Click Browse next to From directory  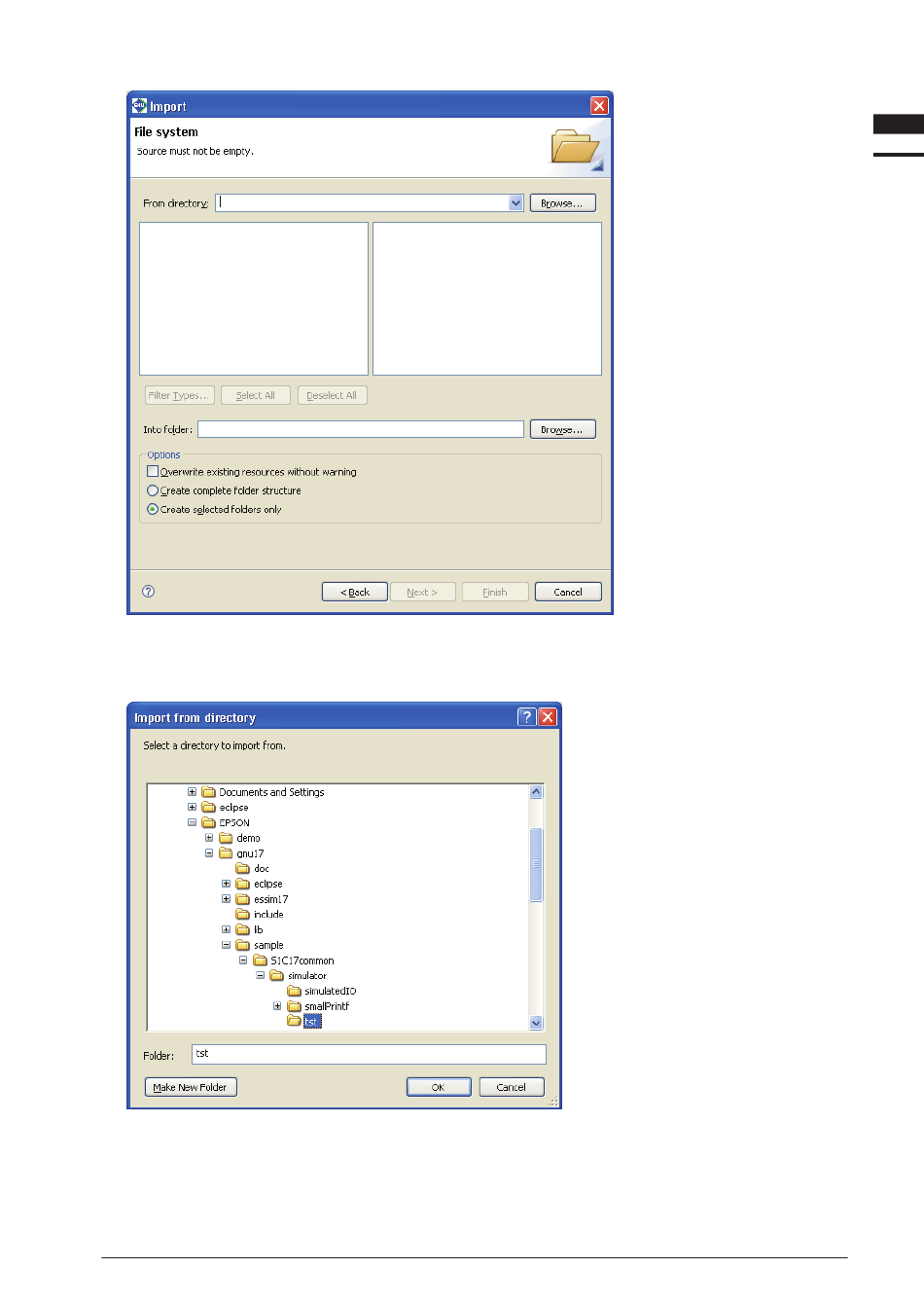tap(562, 202)
